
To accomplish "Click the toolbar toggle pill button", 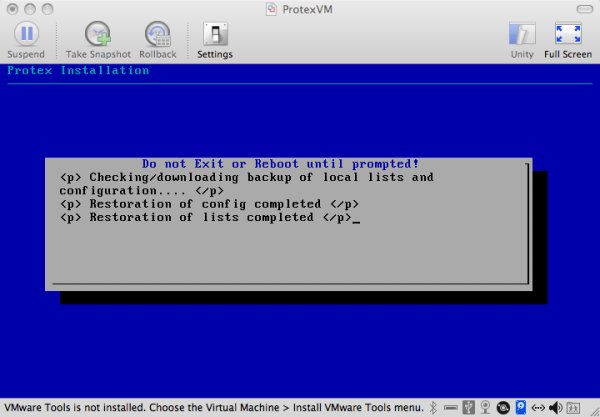I will 584,9.
